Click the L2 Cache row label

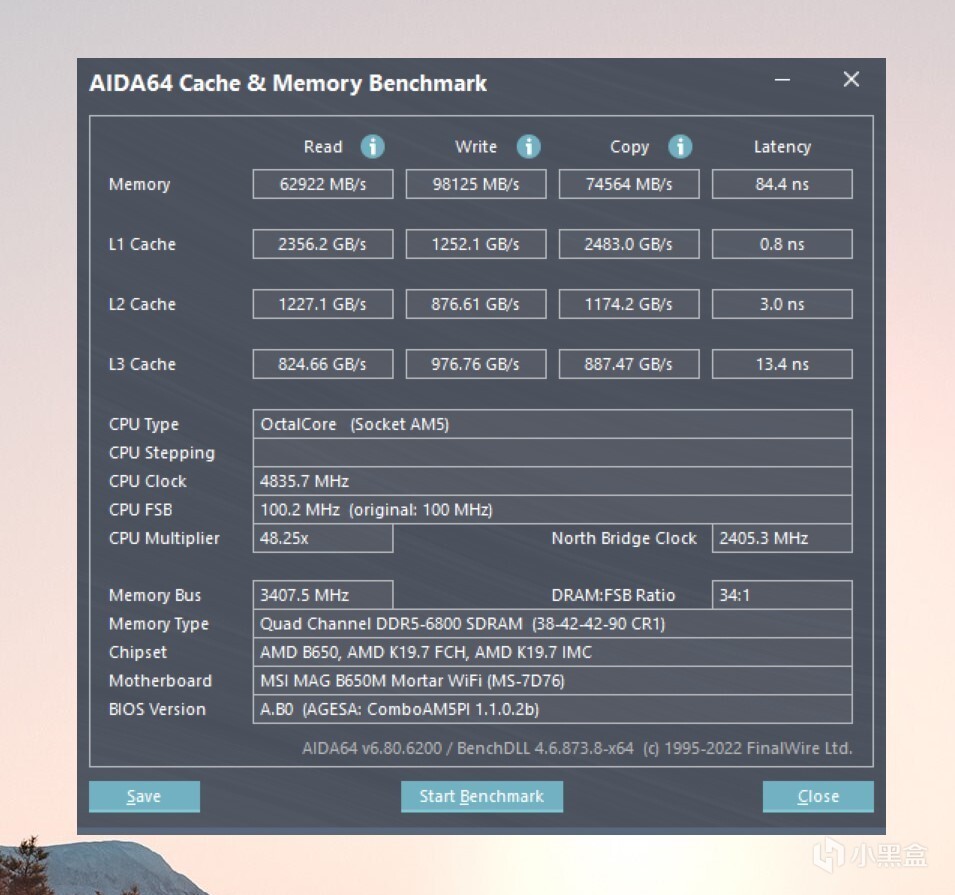coord(142,304)
